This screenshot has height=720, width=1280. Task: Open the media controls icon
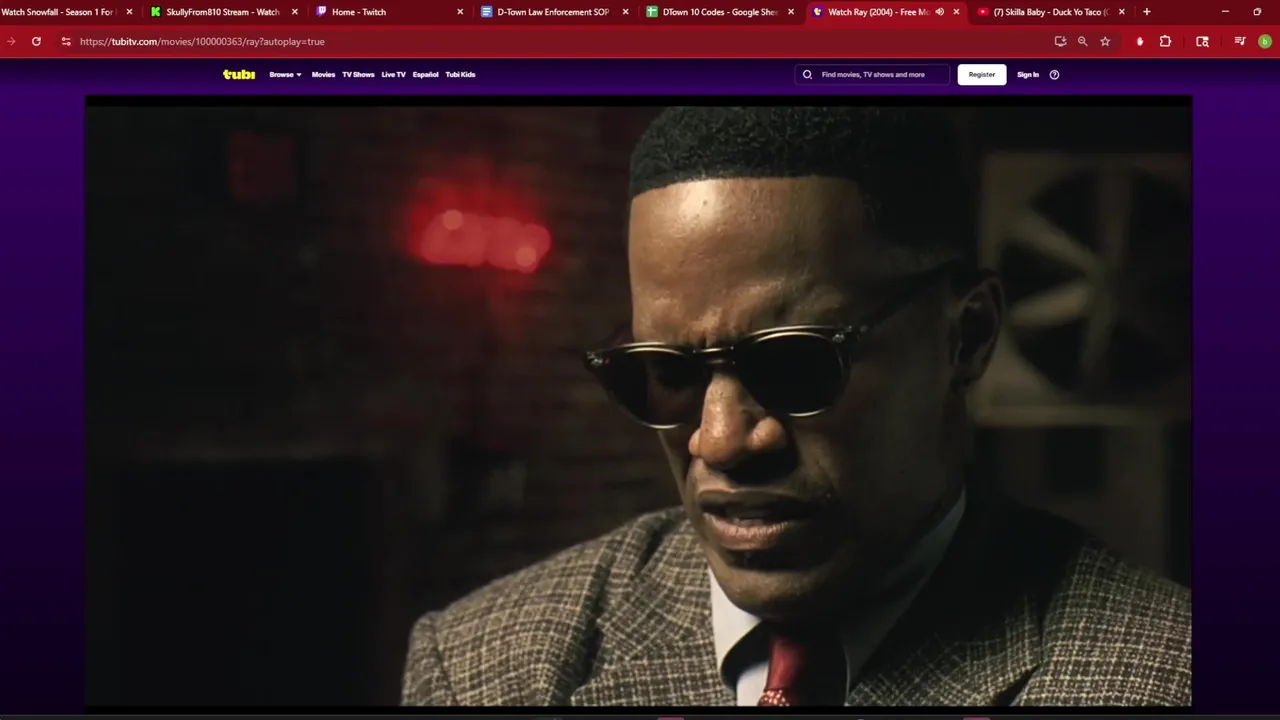[1240, 41]
